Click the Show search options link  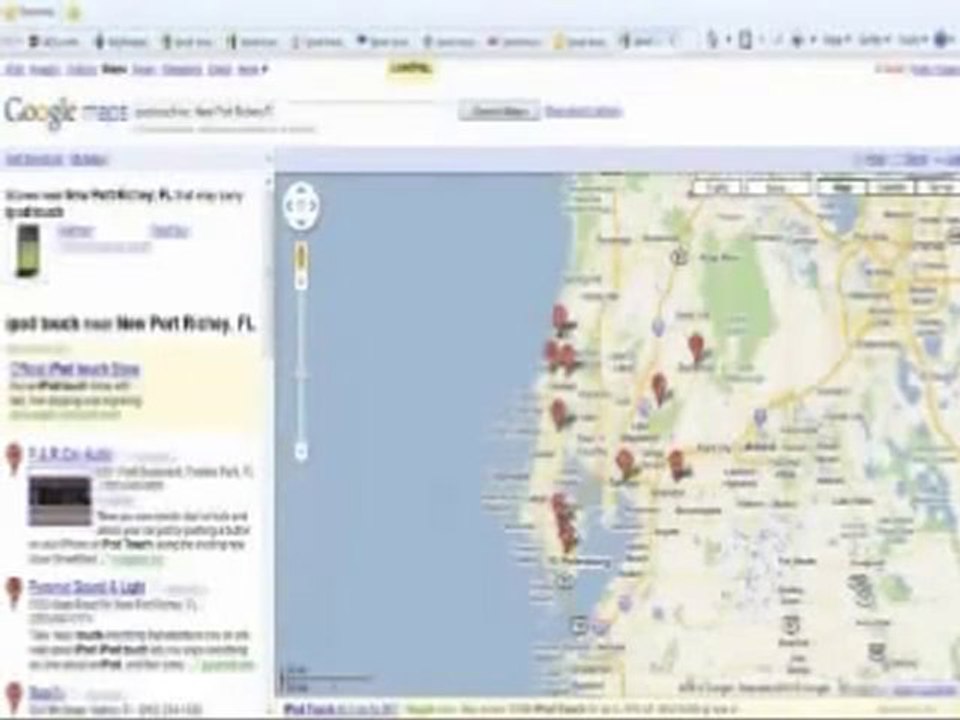(x=583, y=111)
